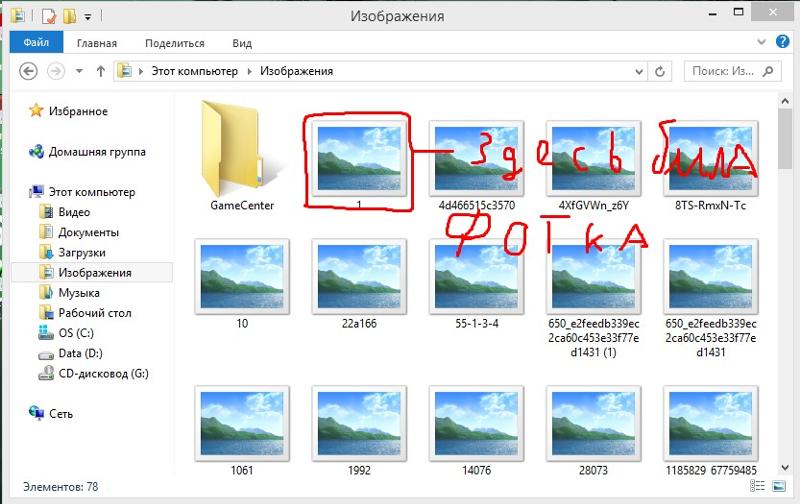
Task: Select image 55-1-3-4
Action: coord(477,283)
